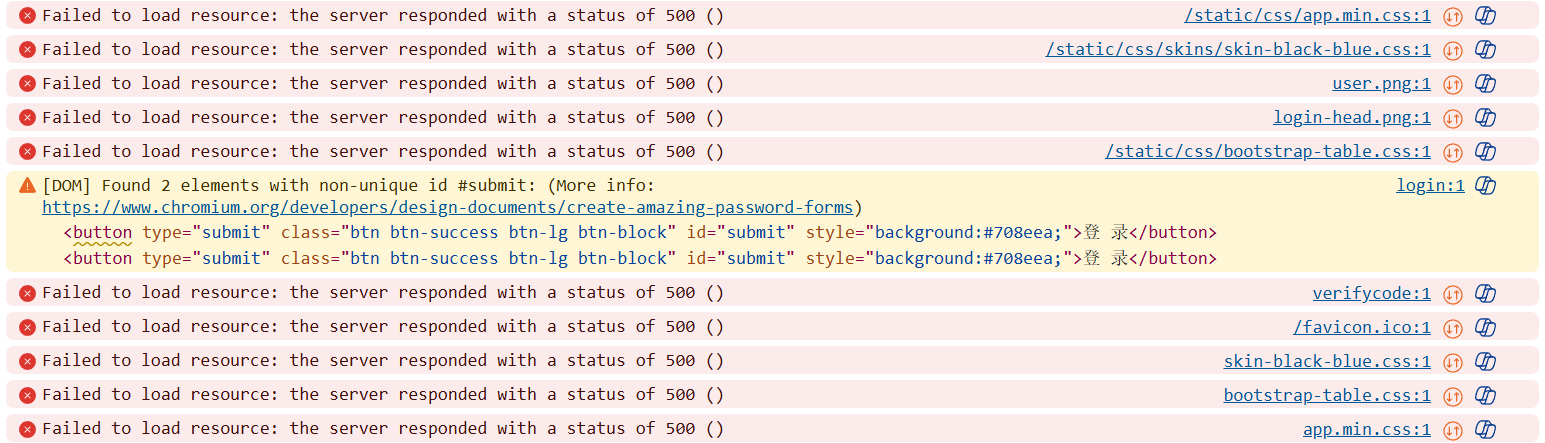Image resolution: width=1545 pixels, height=443 pixels.
Task: Click Copilot icon next to /favicon.ico:1
Action: [x=1486, y=327]
